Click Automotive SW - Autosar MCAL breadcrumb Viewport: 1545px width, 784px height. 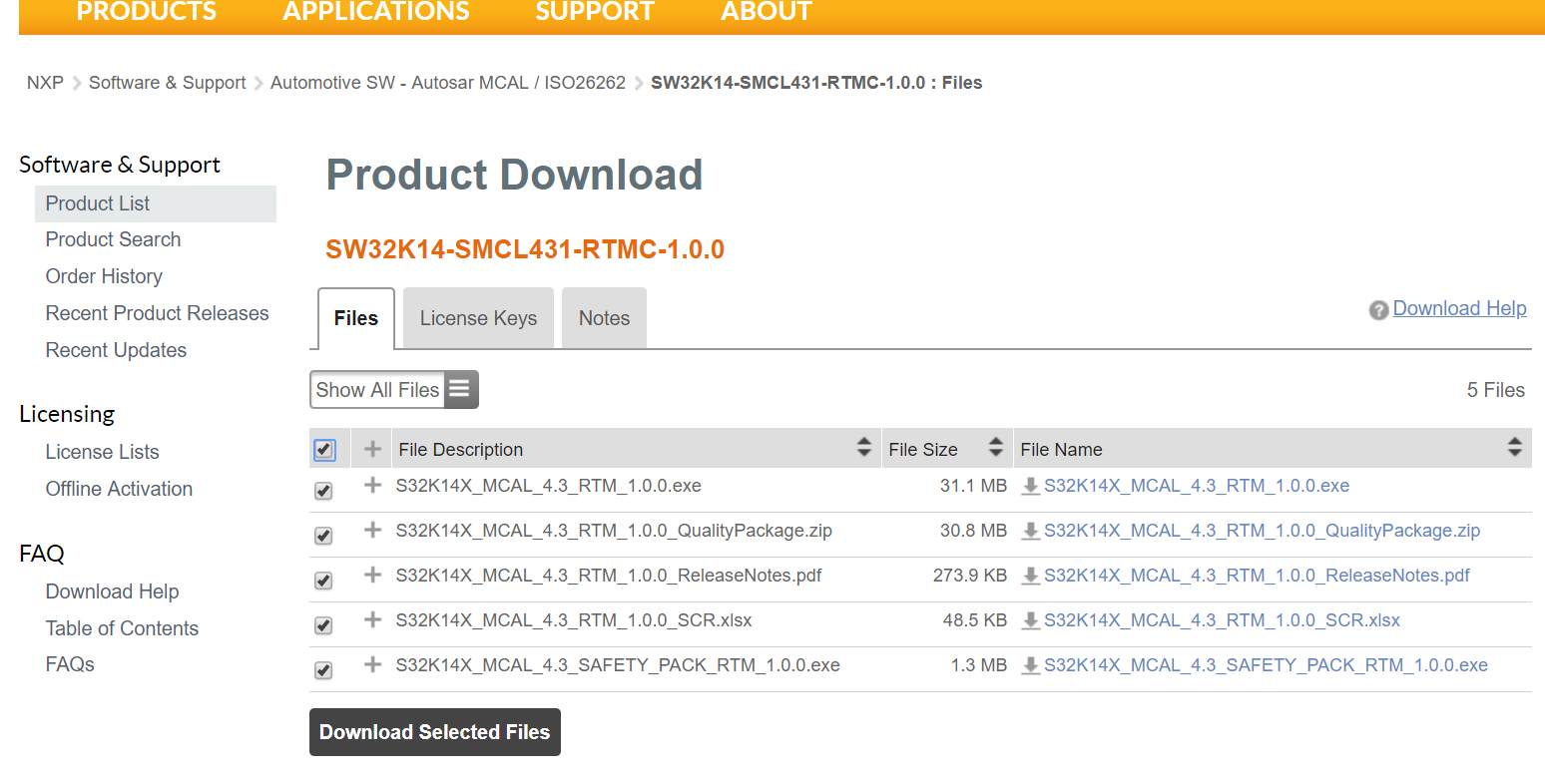pos(448,83)
